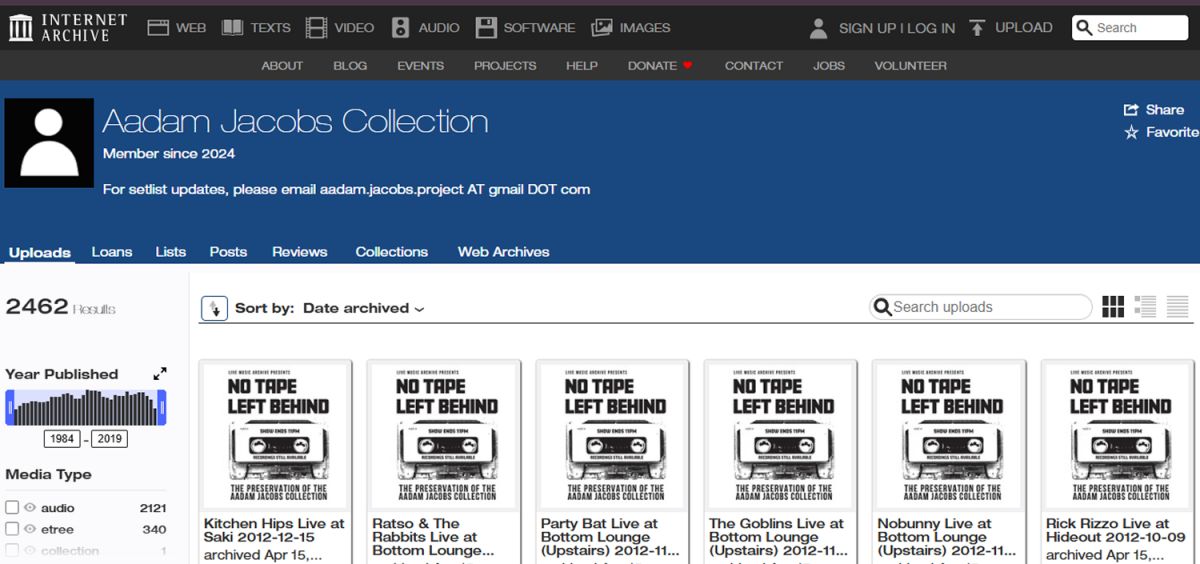Check the audio media type checkbox
The height and width of the screenshot is (564, 1200).
[x=12, y=508]
